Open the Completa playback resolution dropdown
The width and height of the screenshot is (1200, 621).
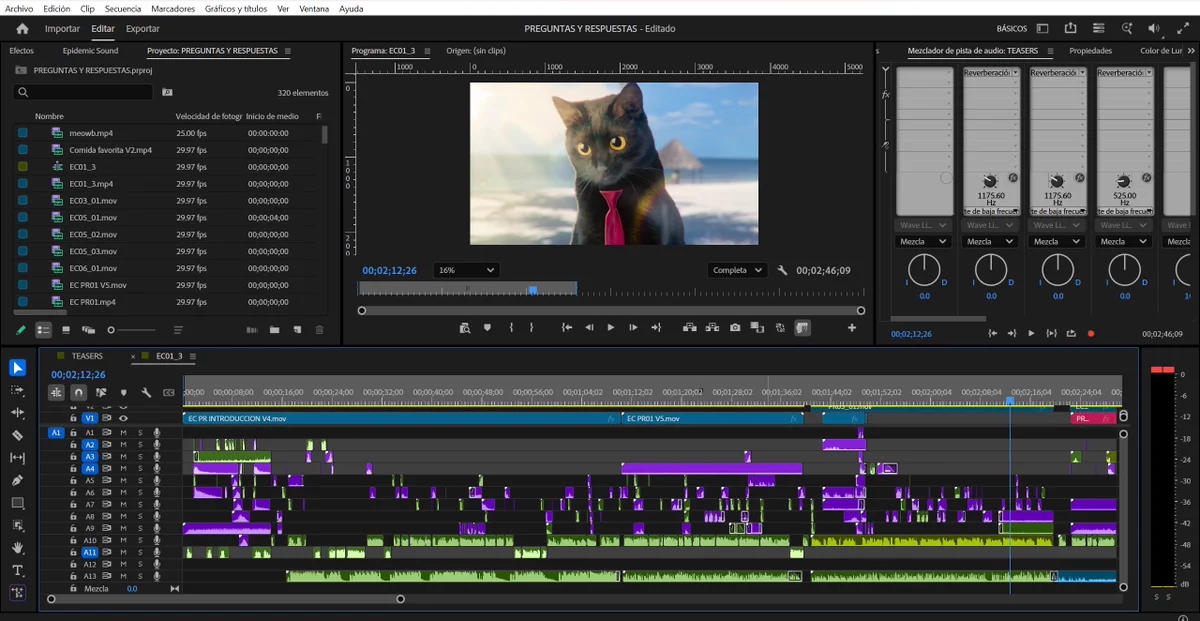coord(739,270)
